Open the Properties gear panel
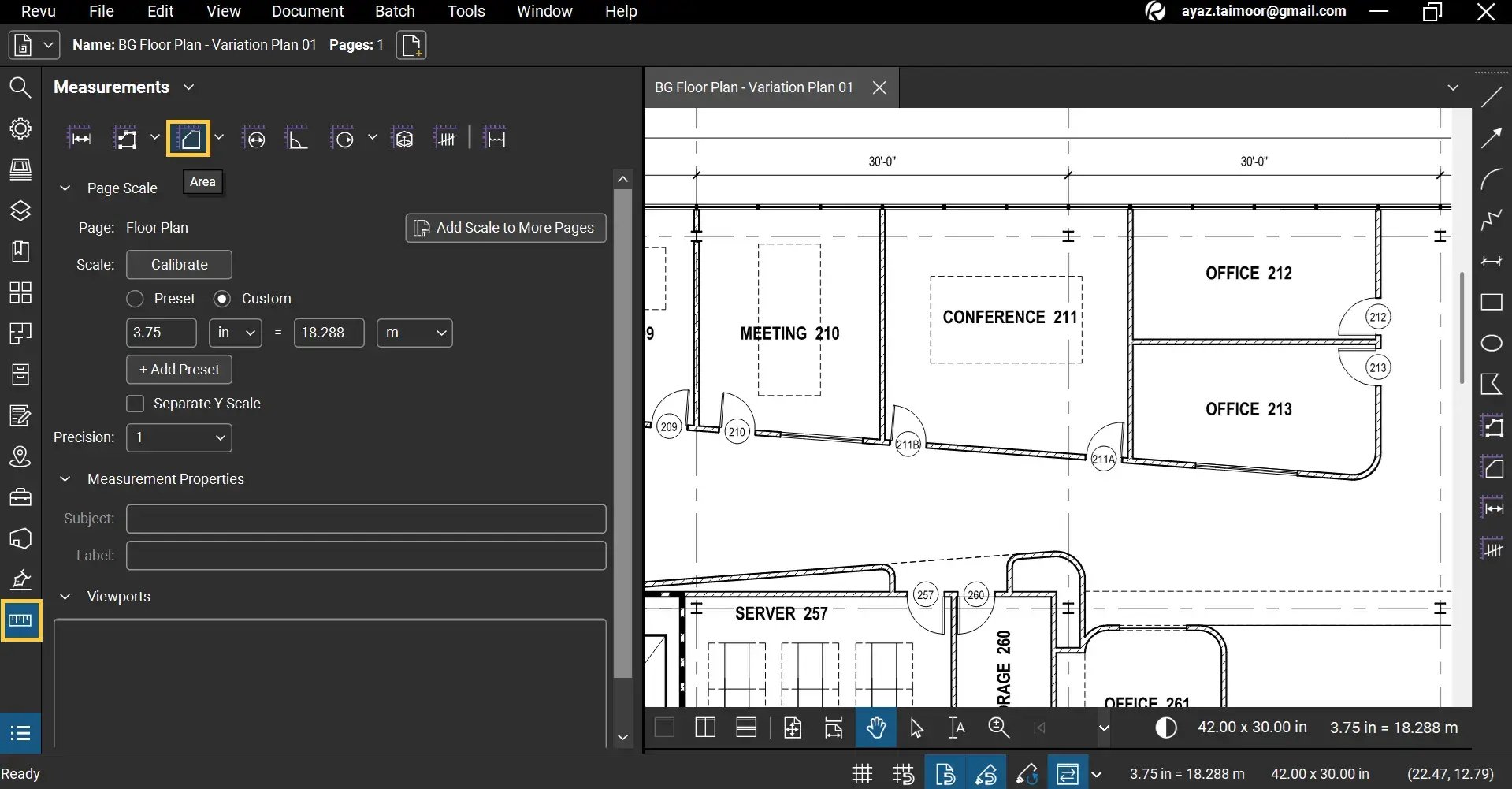 (20, 128)
